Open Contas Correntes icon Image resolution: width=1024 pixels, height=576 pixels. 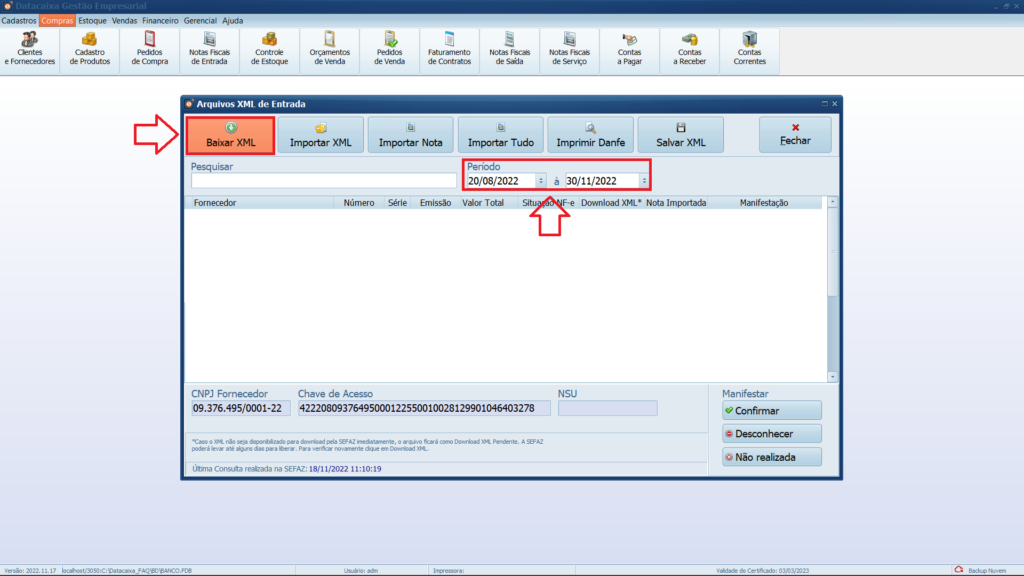click(750, 49)
